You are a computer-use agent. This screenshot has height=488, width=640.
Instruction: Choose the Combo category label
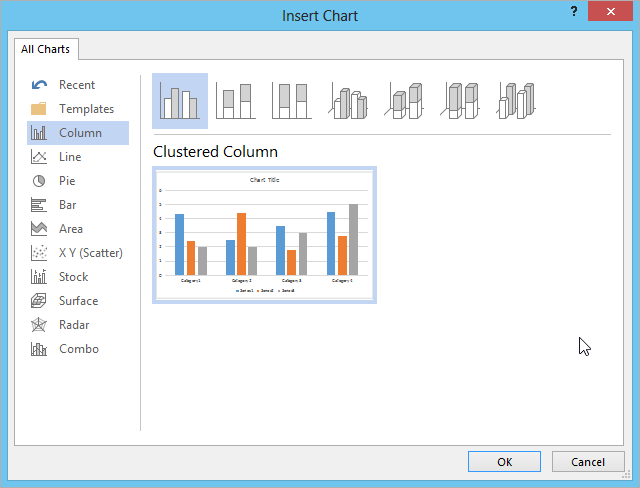[x=79, y=349]
